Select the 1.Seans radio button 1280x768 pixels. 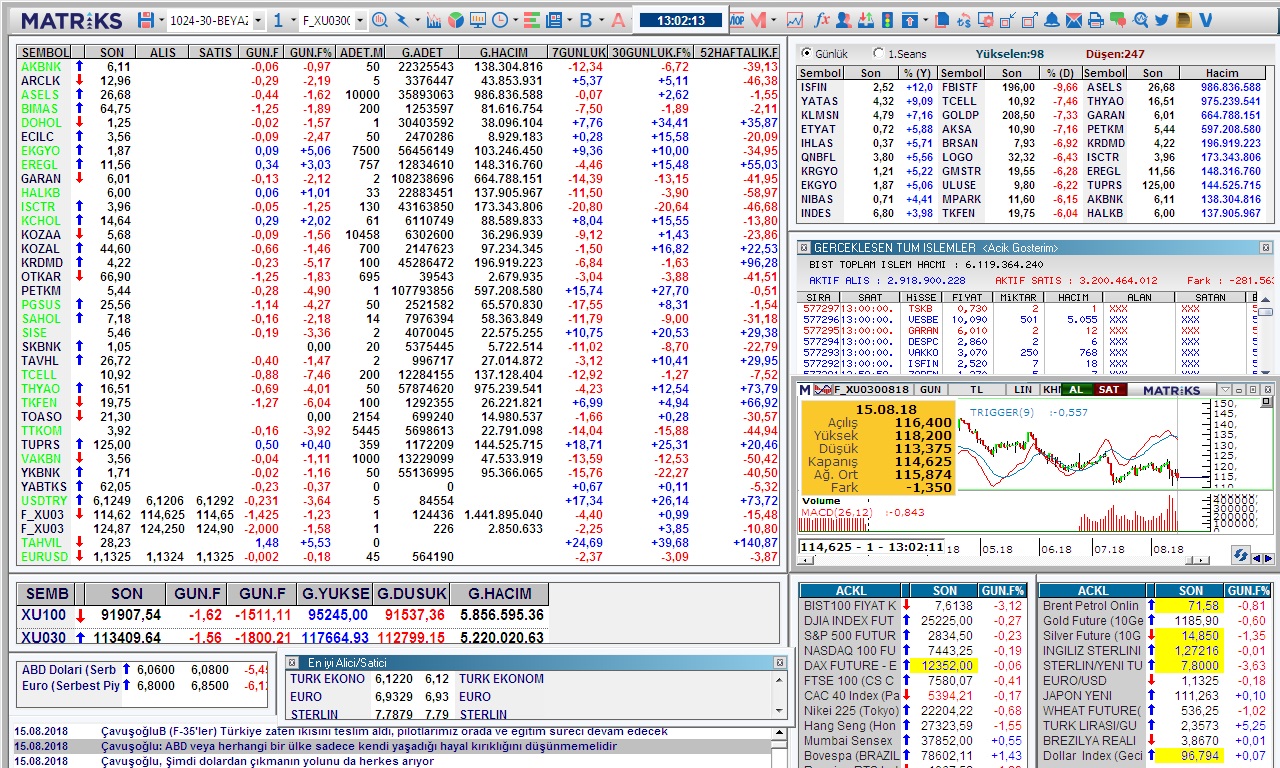tap(878, 53)
